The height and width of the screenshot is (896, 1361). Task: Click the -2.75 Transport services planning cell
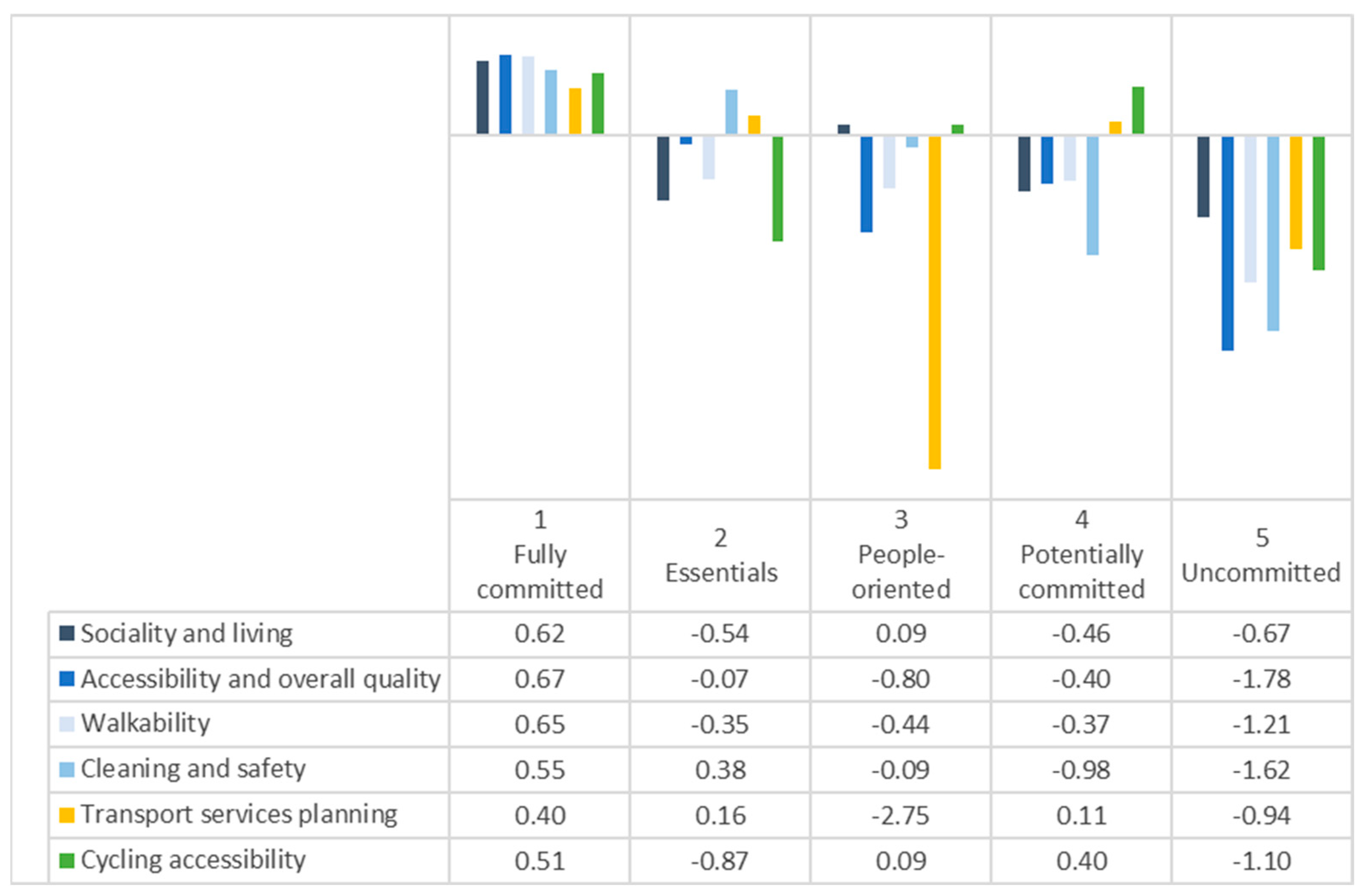pos(901,815)
